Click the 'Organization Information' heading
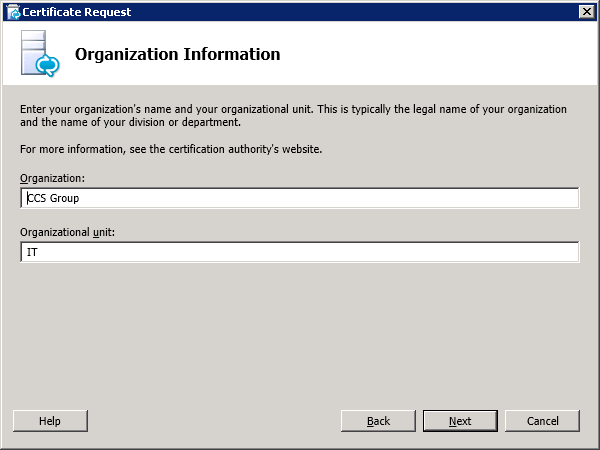Viewport: 600px width, 450px height. point(177,54)
